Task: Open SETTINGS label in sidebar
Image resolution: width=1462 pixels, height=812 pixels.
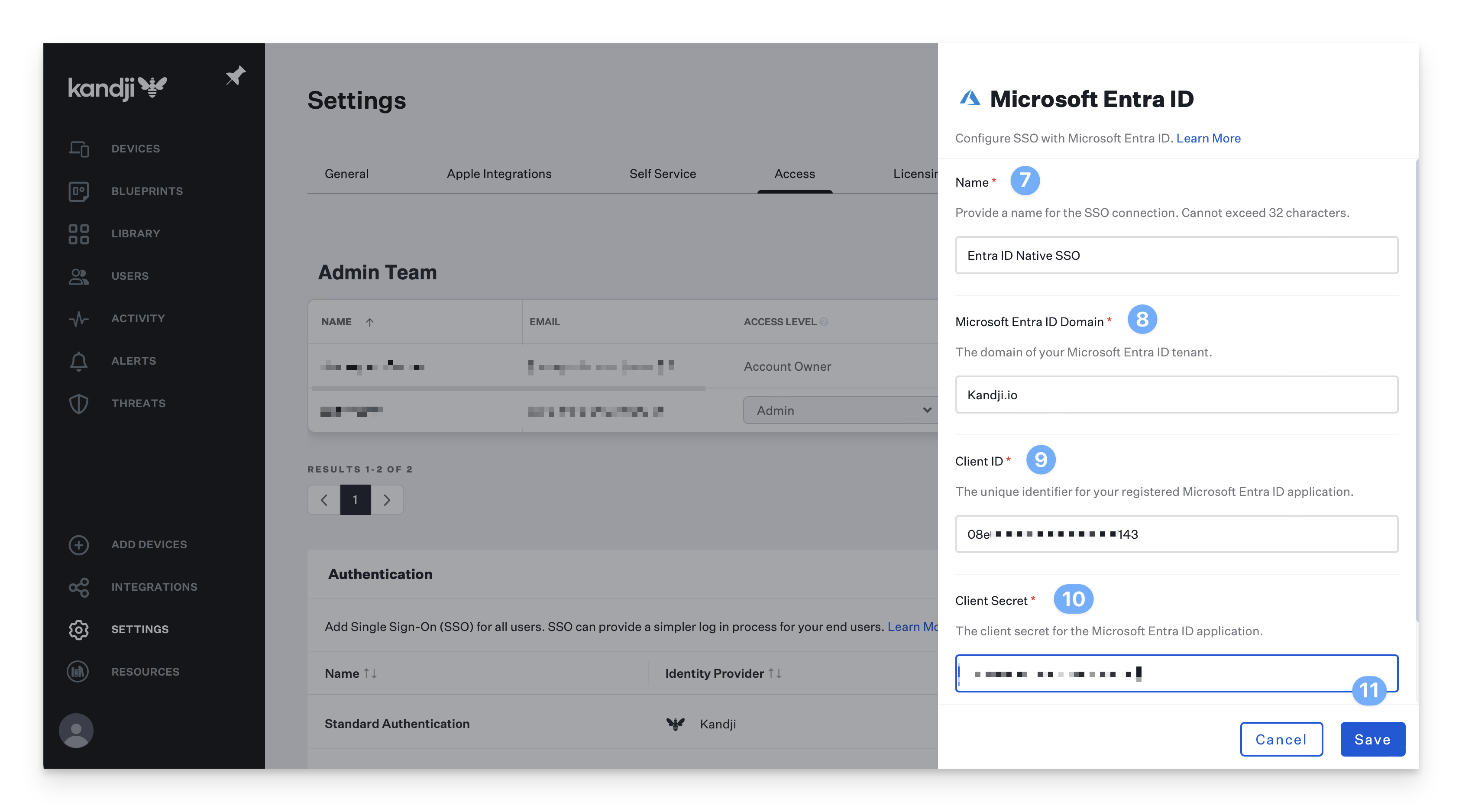Action: (139, 630)
